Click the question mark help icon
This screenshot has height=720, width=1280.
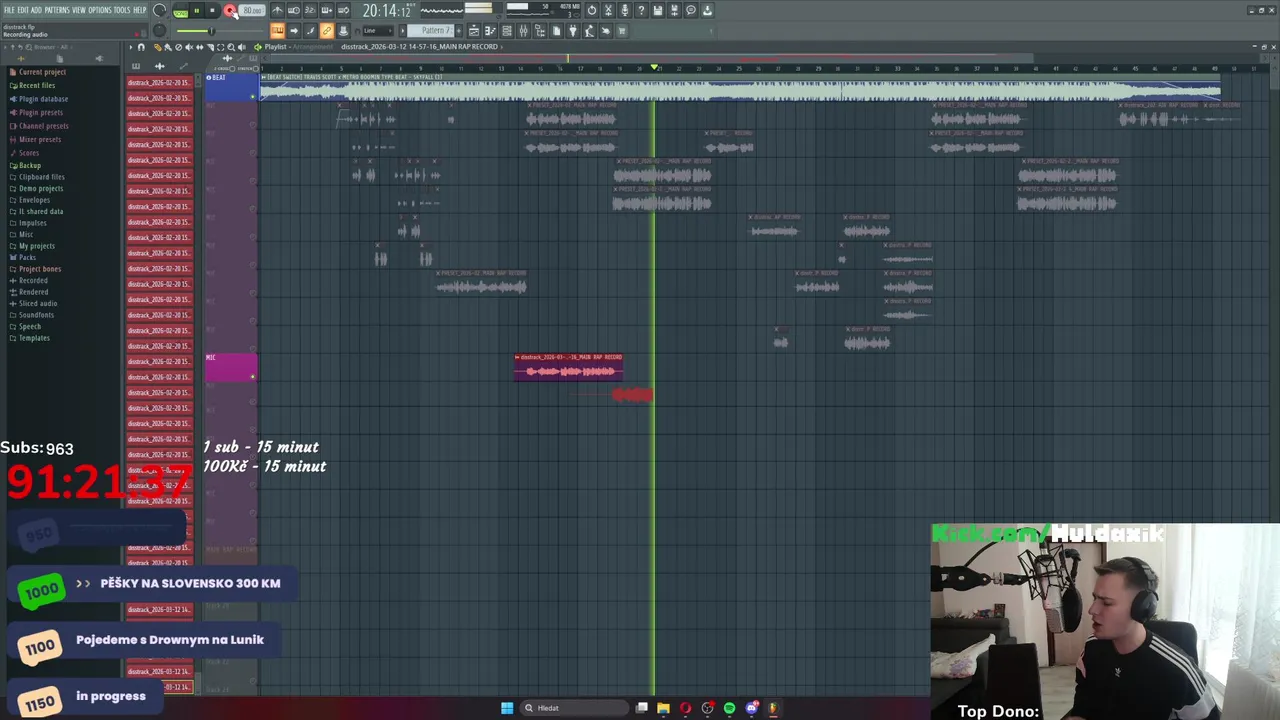coord(641,10)
